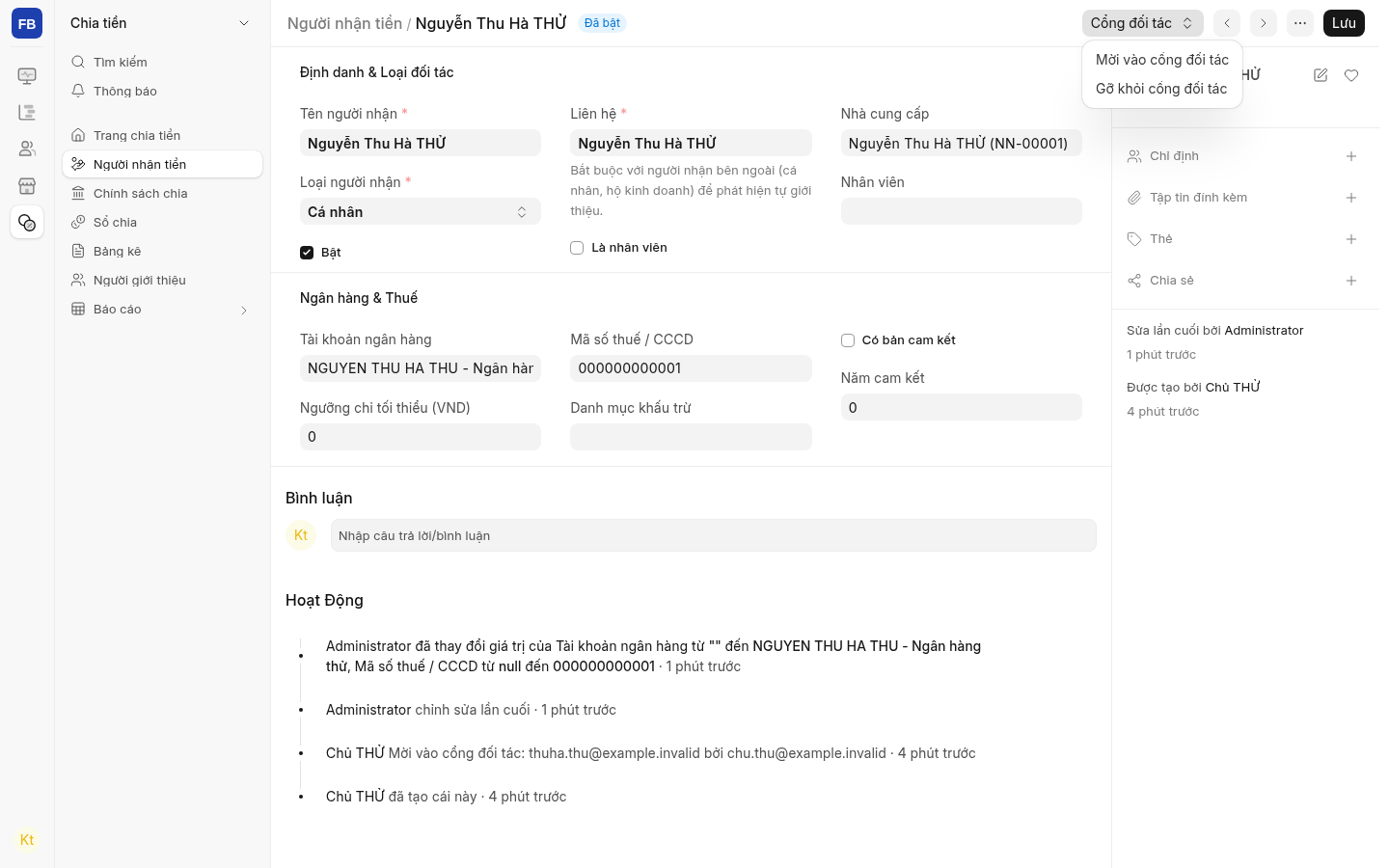Tick the Là nhân viên checkbox
This screenshot has width=1389, height=868.
coord(577,248)
